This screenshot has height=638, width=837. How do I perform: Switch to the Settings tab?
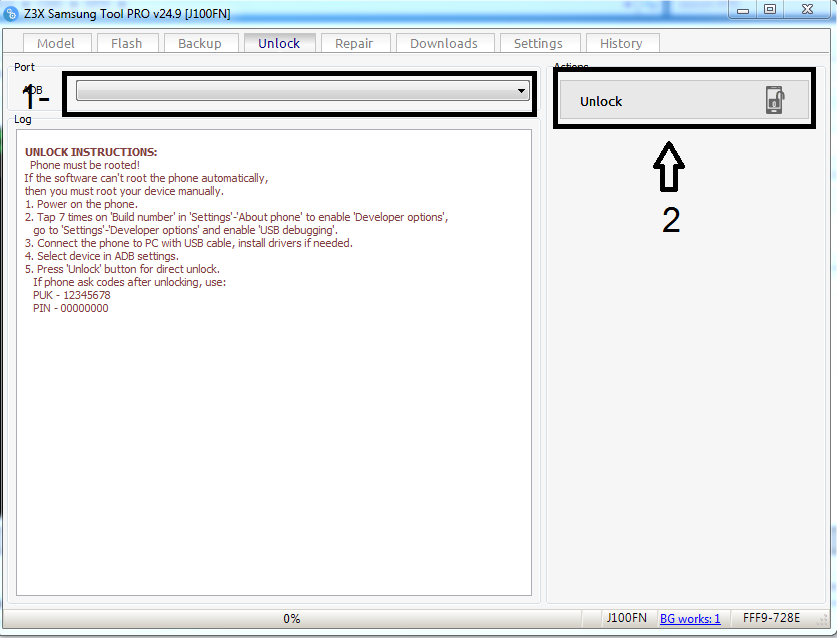(x=539, y=43)
